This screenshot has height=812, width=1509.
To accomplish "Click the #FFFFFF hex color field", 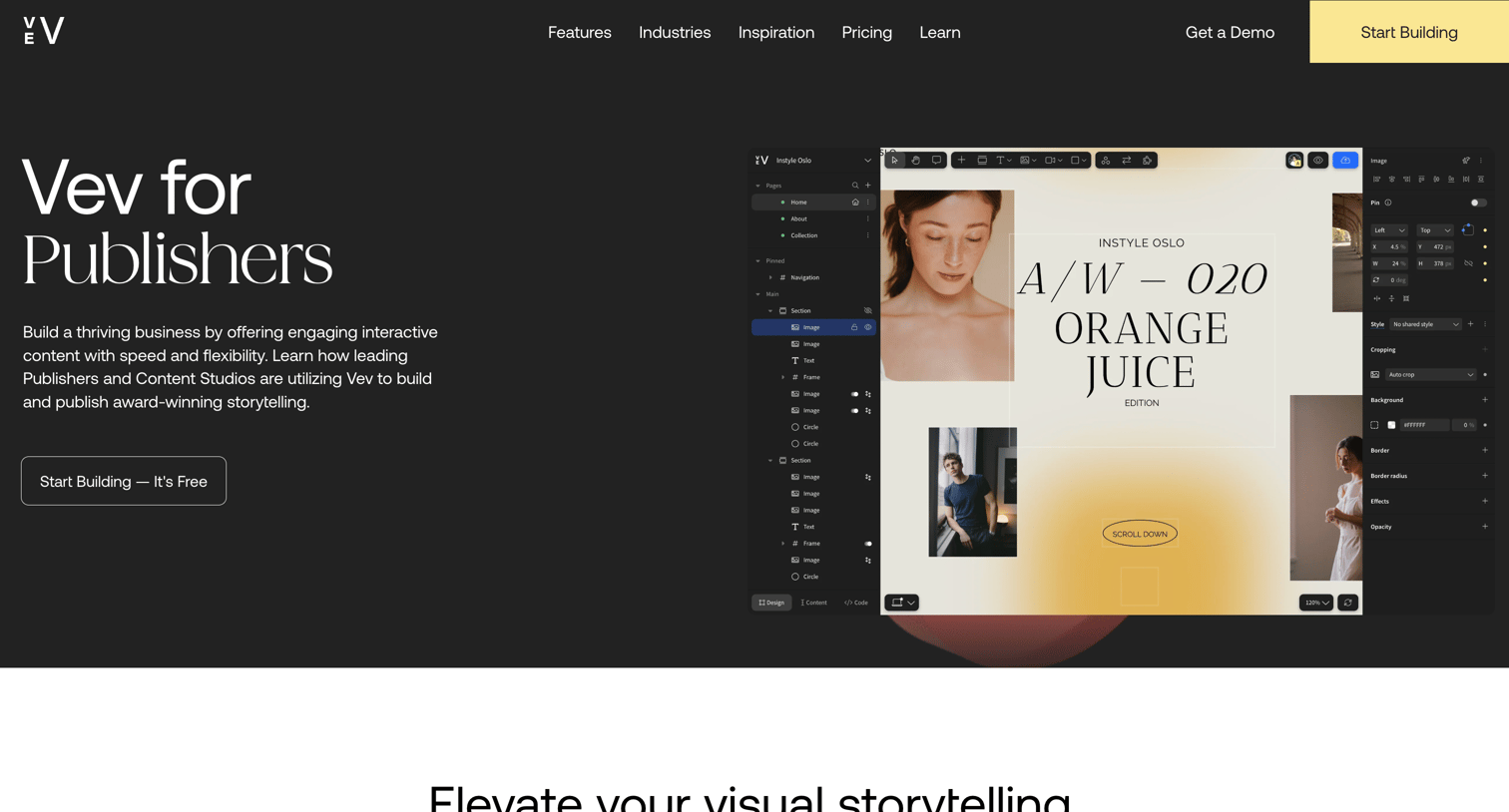I will (1424, 425).
